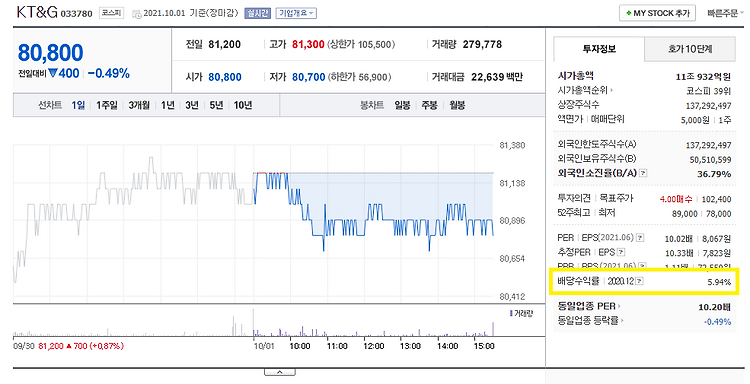Show the 주봉 candlestick chart
Viewport: 750px width, 384px height.
[429, 105]
